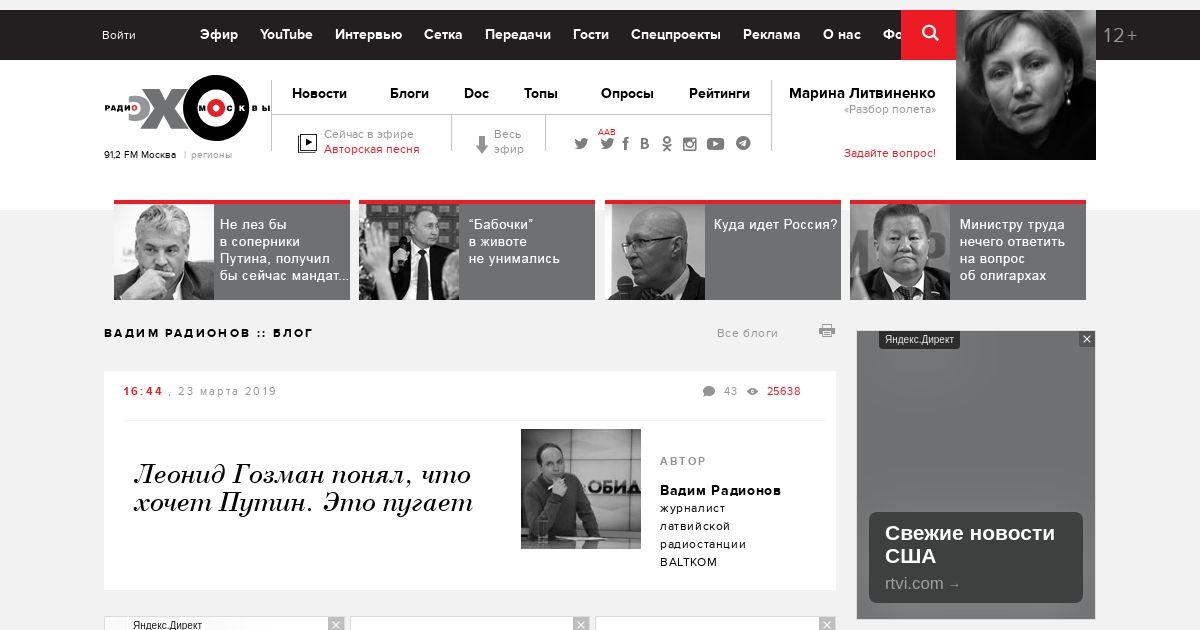Close the second bottom ad banner
This screenshot has width=1200, height=630.
pyautogui.click(x=581, y=624)
